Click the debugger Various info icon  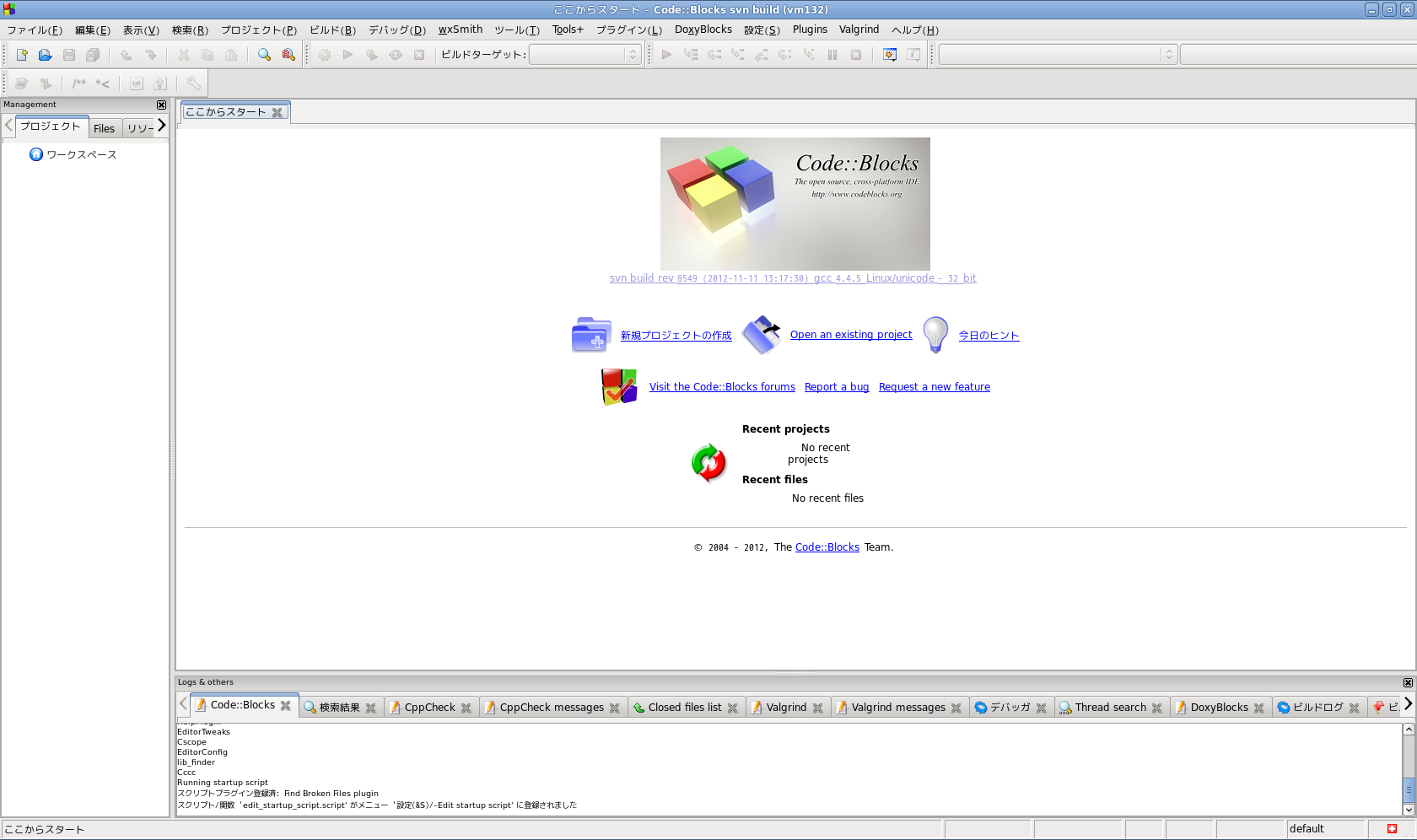click(x=913, y=55)
